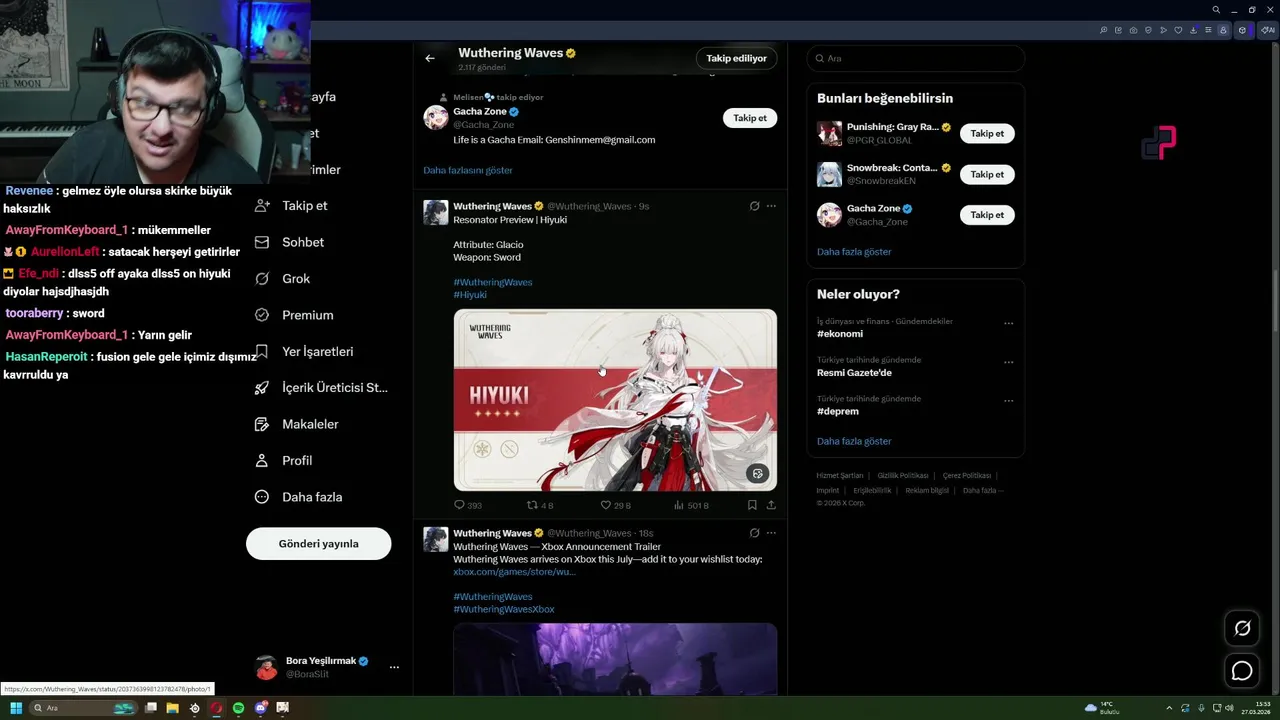Follow Snowbreak: Conta... with Takip et
Image resolution: width=1280 pixels, height=720 pixels.
(x=987, y=174)
